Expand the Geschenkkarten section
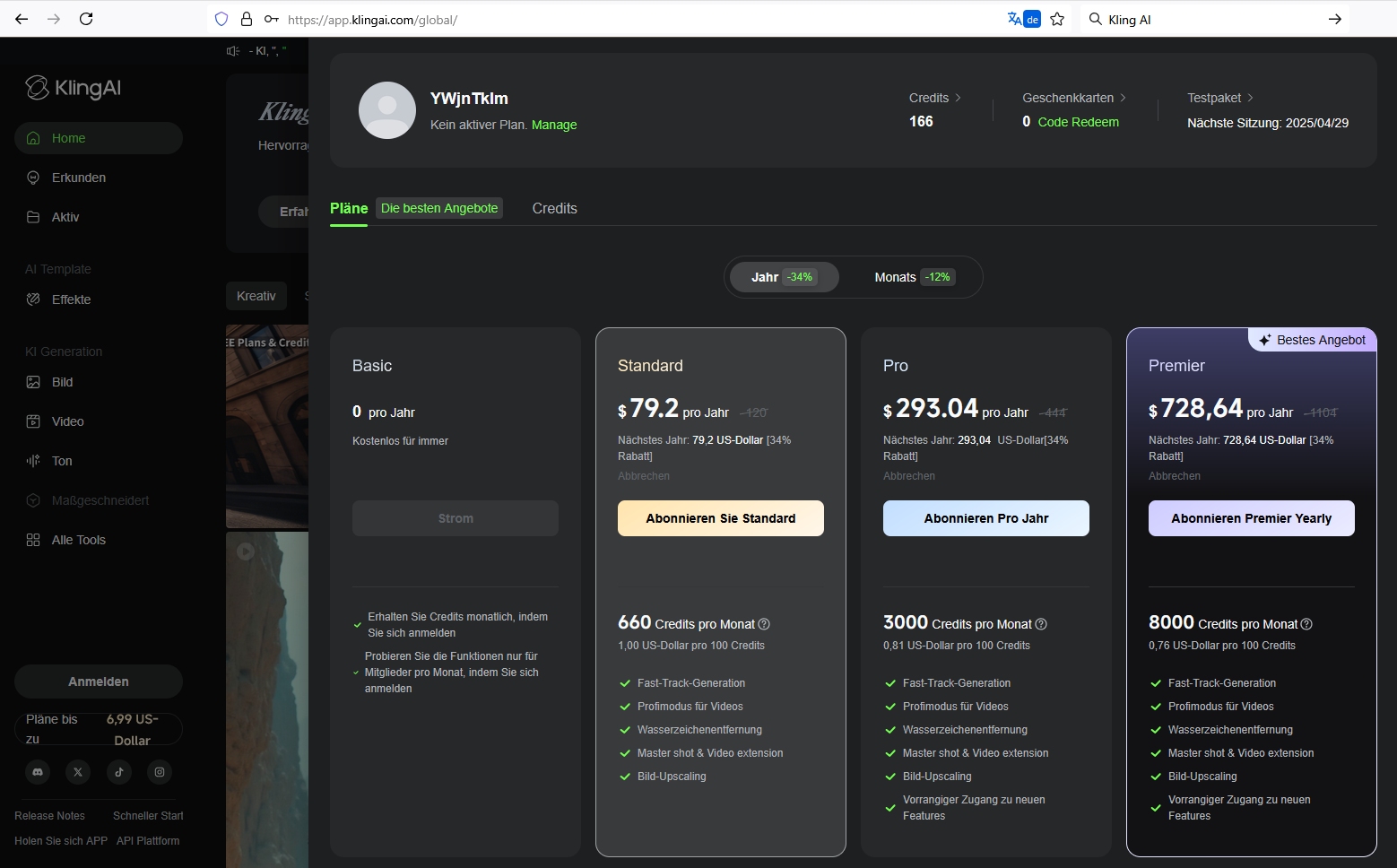The width and height of the screenshot is (1397, 868). pos(1074,98)
